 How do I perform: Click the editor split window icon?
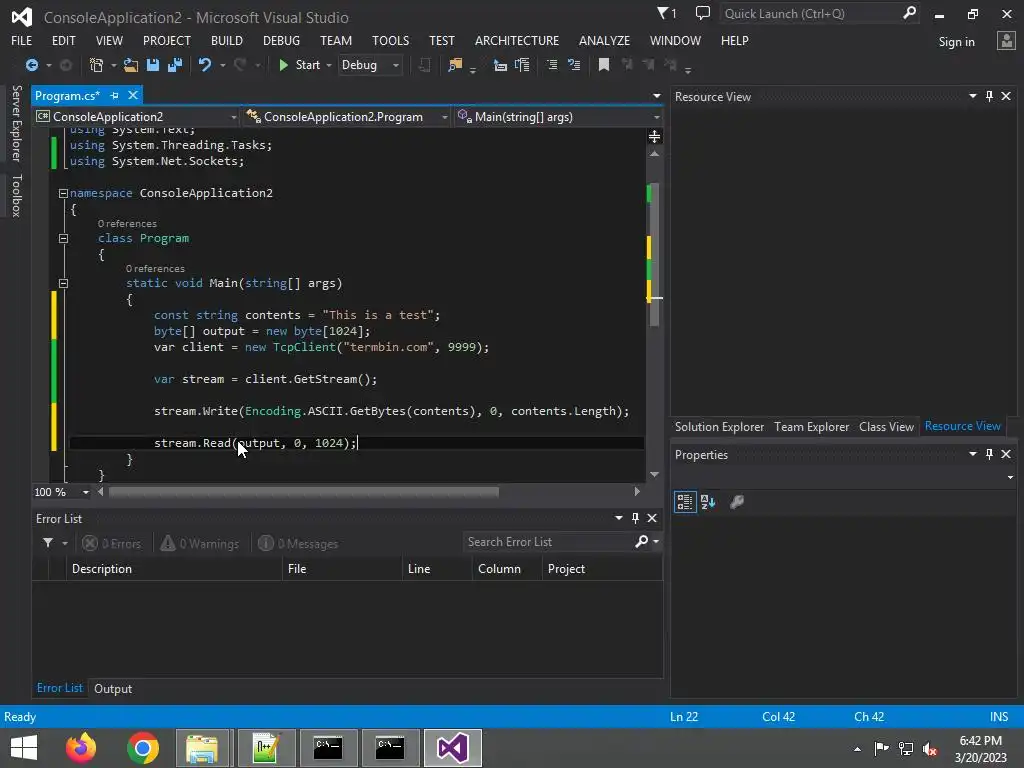tap(654, 136)
